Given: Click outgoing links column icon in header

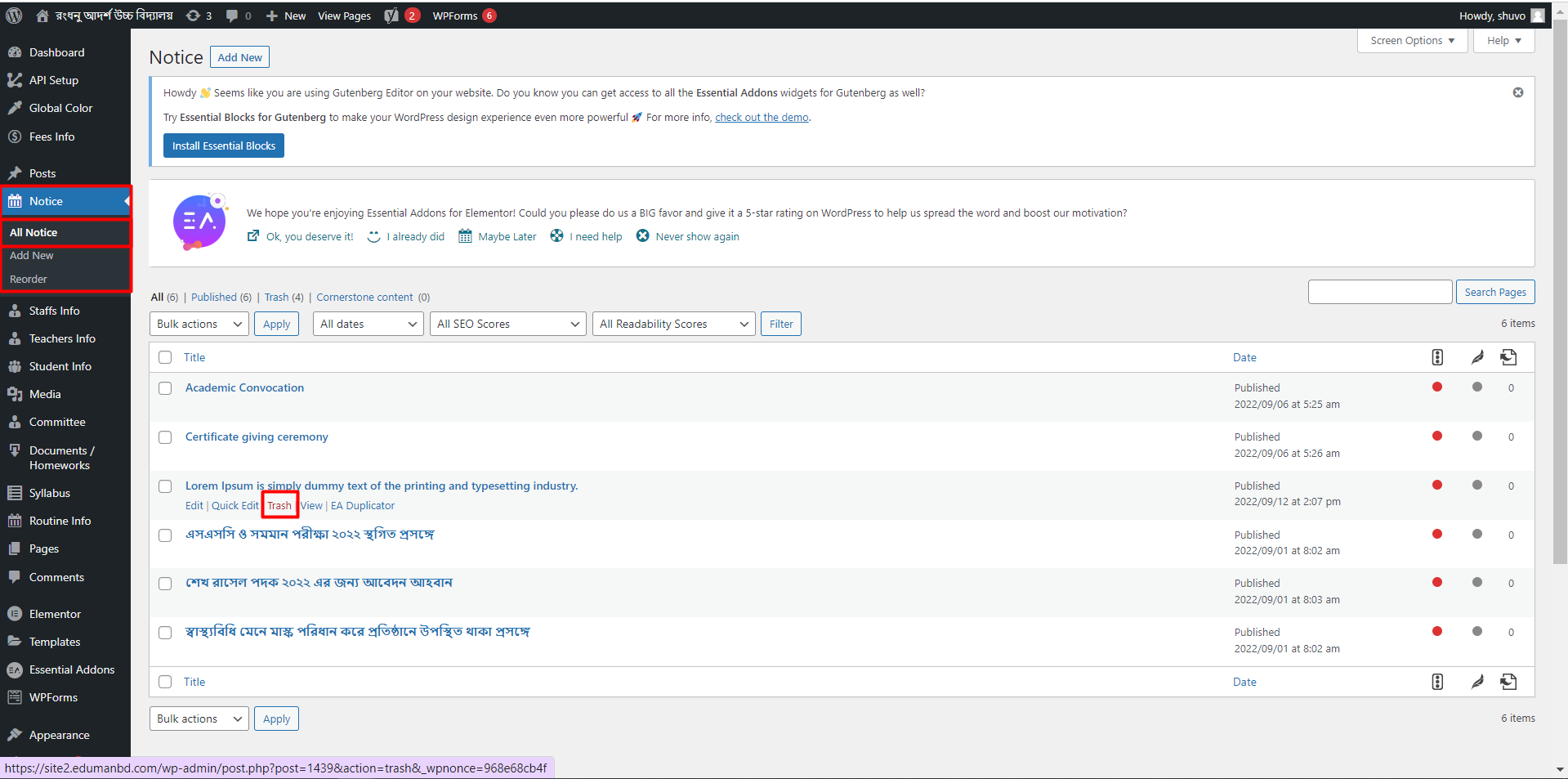Looking at the screenshot, I should click(x=1508, y=357).
